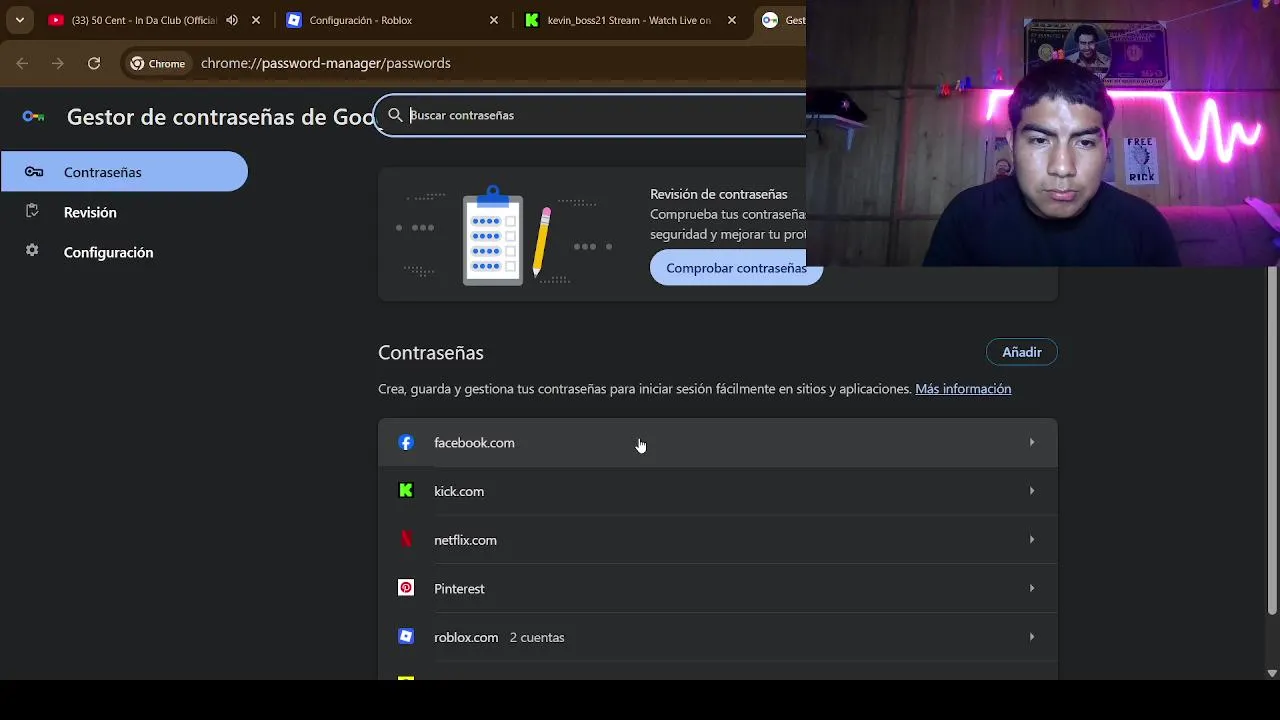Open the Más información link
This screenshot has height=720, width=1280.
tap(963, 389)
